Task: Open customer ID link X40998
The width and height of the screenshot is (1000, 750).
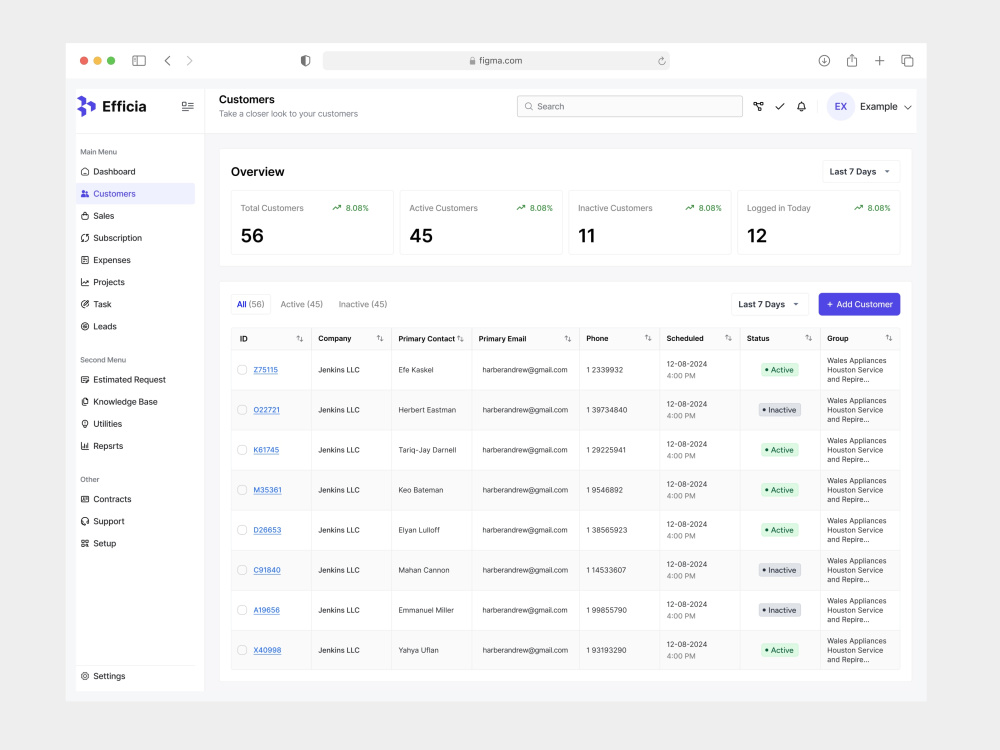Action: tap(267, 651)
